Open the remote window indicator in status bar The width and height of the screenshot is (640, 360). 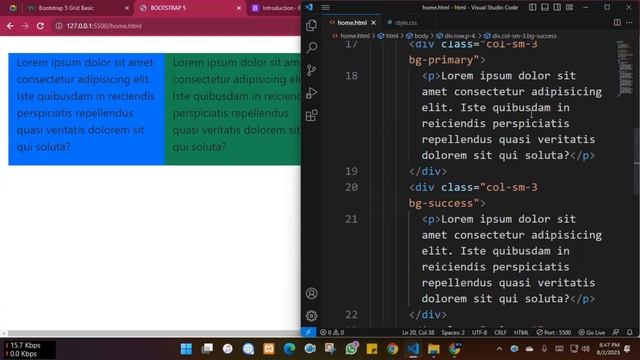click(308, 332)
